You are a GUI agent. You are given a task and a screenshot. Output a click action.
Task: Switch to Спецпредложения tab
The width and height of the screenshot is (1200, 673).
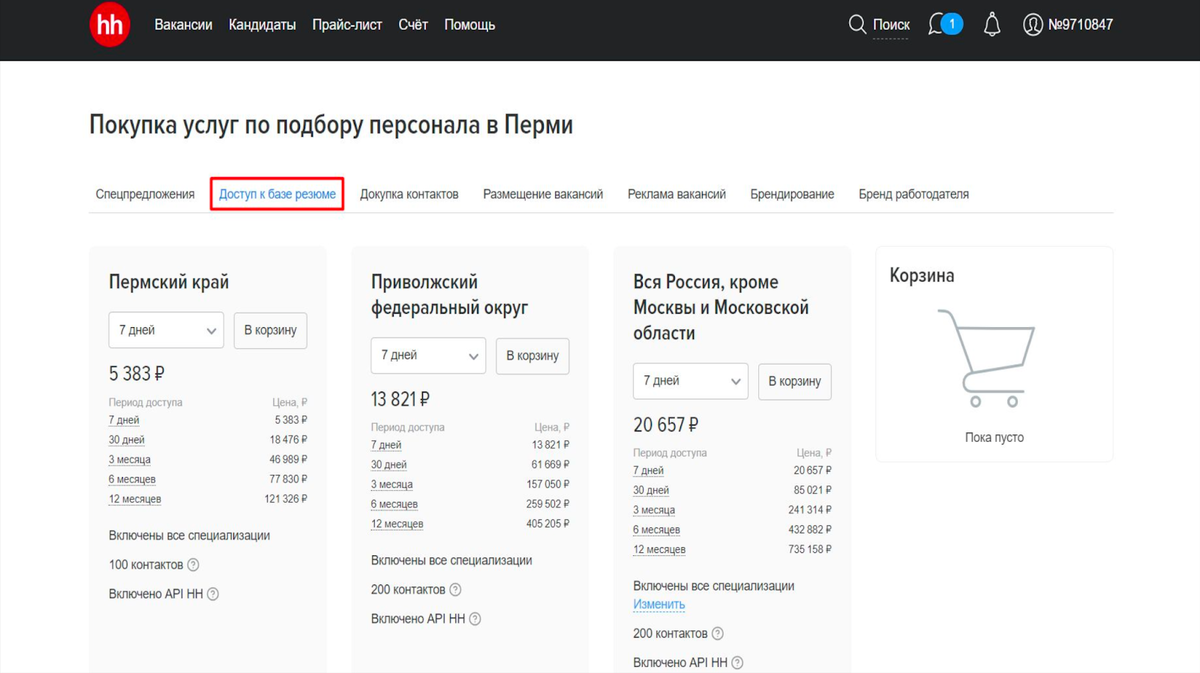point(145,194)
